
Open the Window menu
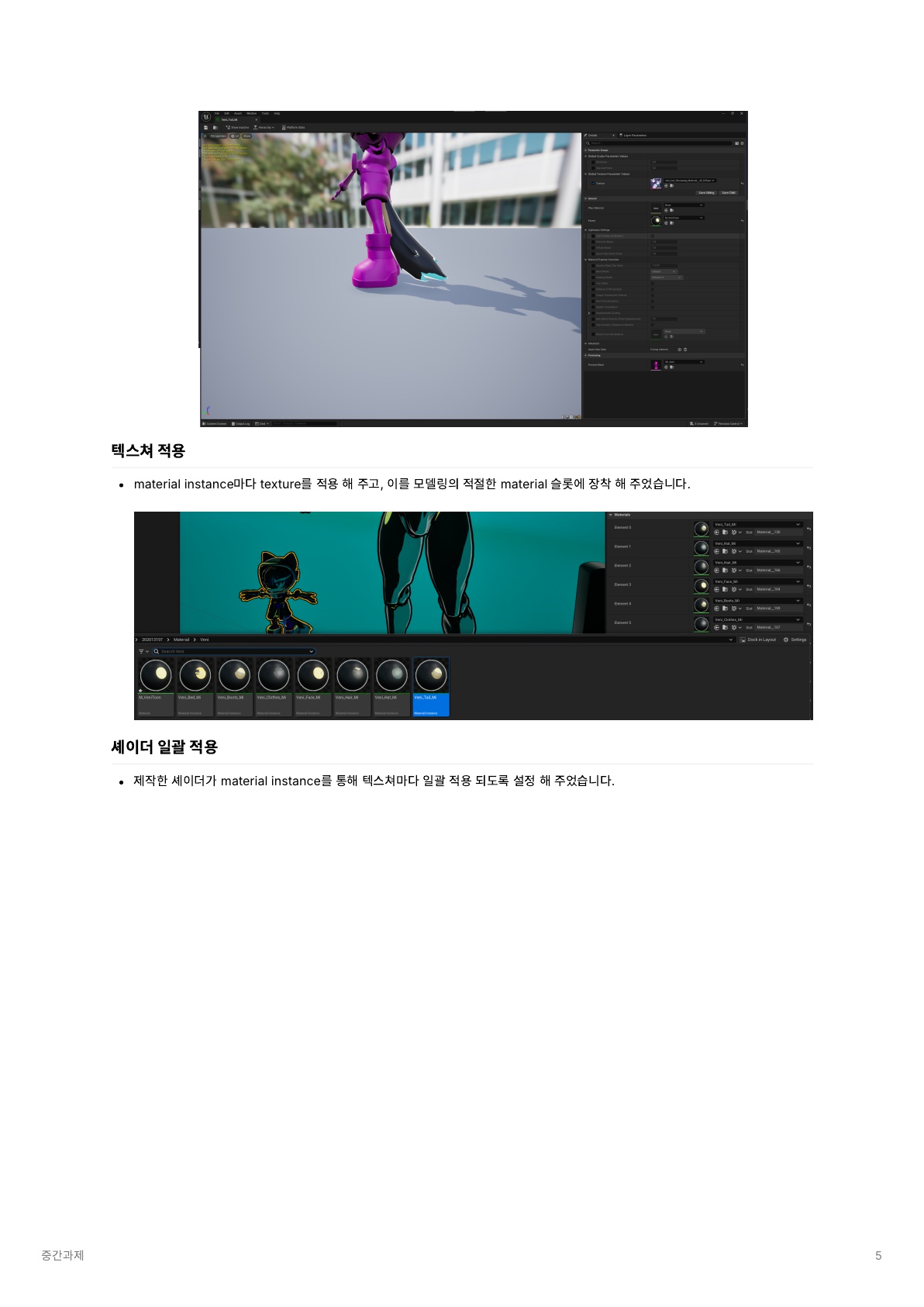(x=252, y=113)
